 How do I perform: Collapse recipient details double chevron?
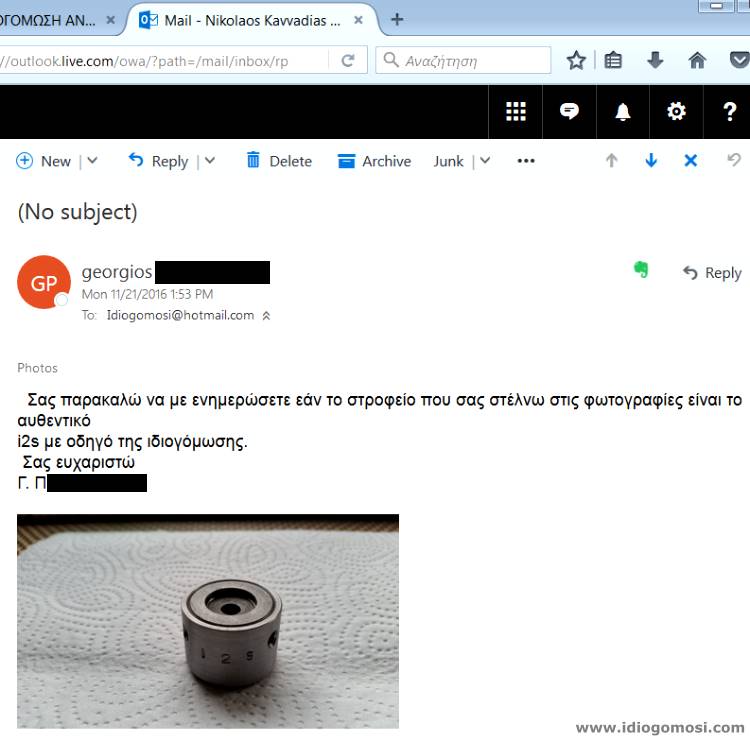point(266,316)
